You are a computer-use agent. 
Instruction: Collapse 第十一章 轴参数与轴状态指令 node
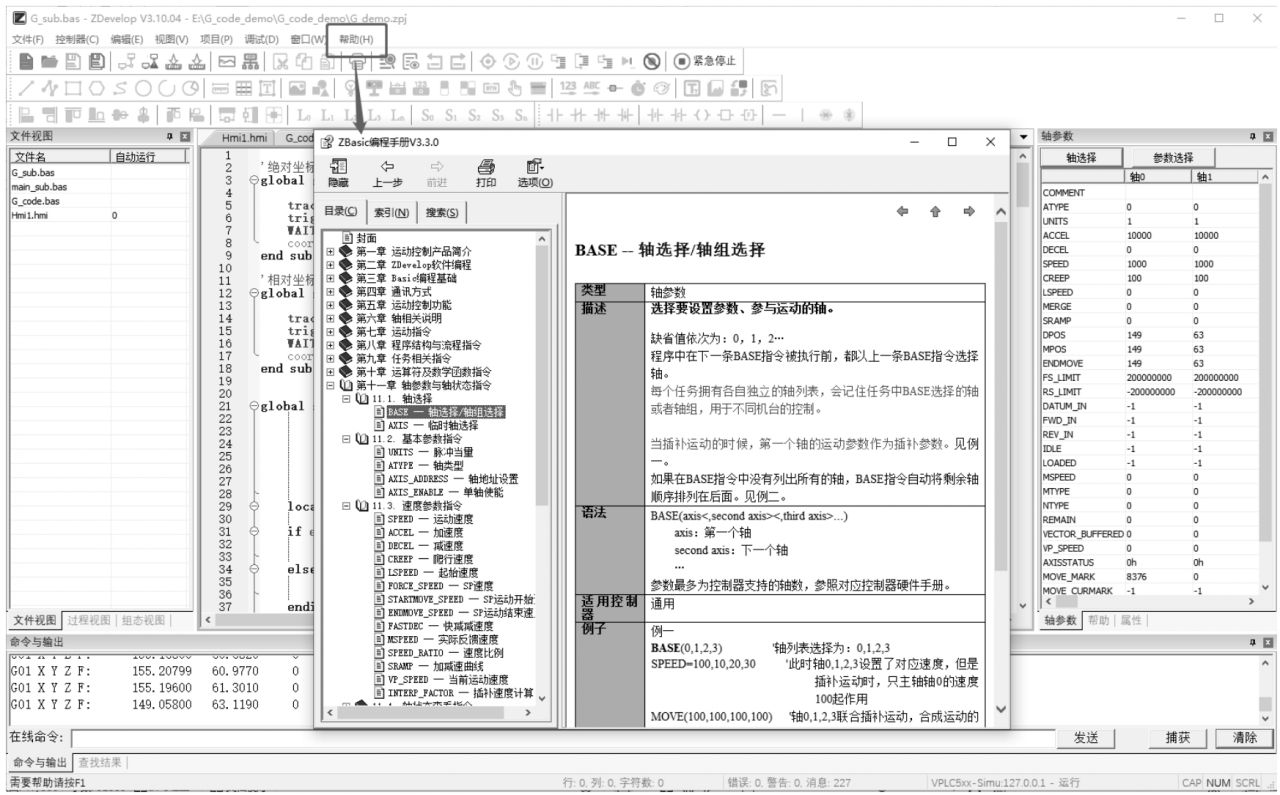click(x=331, y=385)
